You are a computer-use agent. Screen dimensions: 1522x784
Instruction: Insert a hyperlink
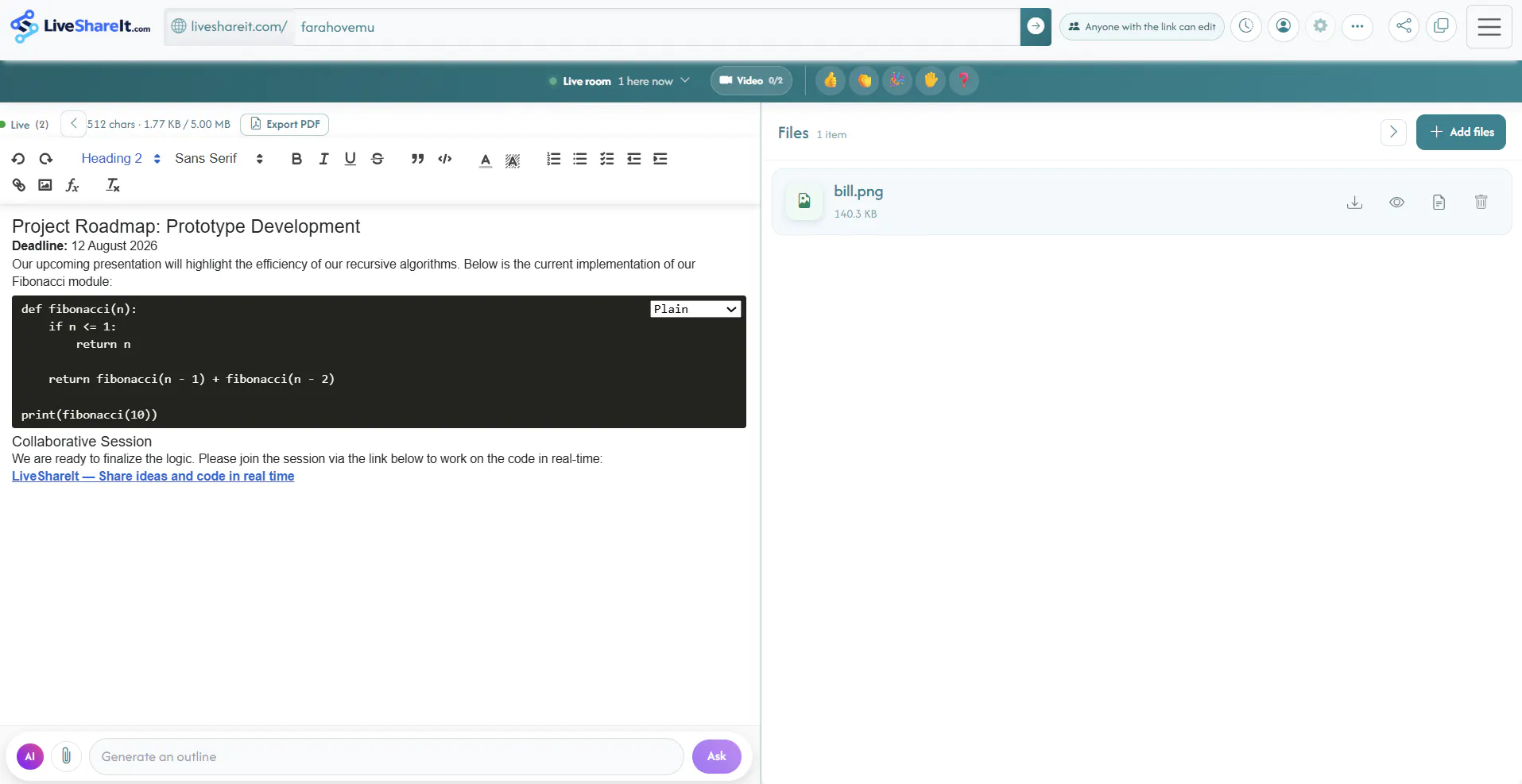[x=19, y=185]
